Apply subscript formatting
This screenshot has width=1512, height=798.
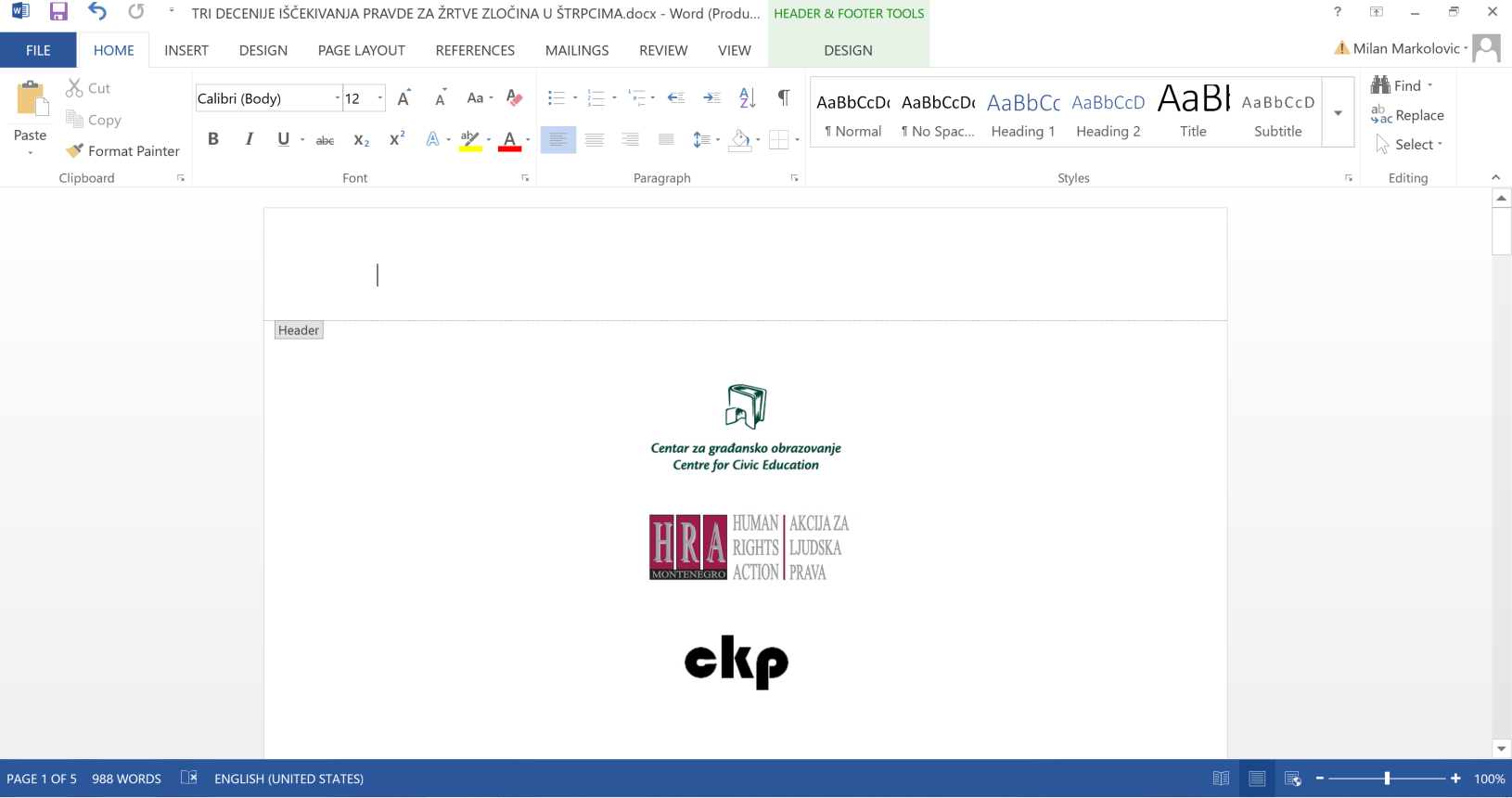pyautogui.click(x=362, y=140)
